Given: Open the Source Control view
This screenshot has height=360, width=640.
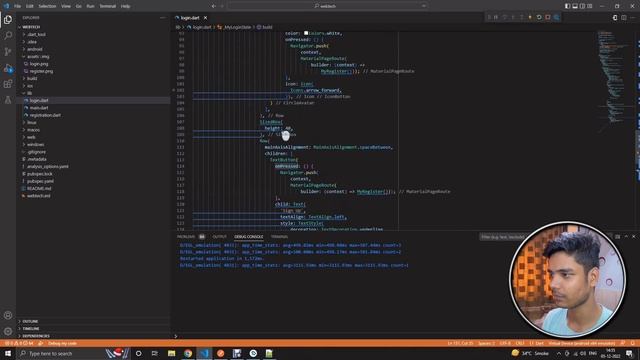Looking at the screenshot, I should click(x=8, y=51).
